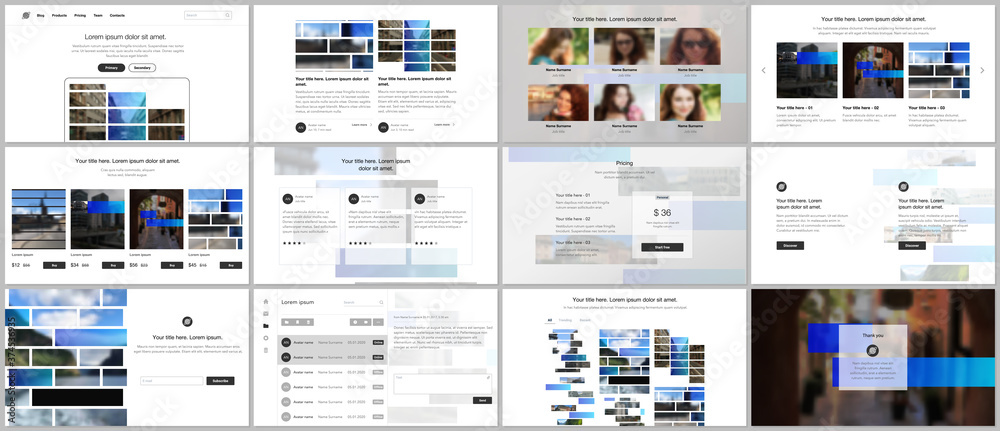
Task: Open the folder icon in mail sidebar
Action: (266, 326)
